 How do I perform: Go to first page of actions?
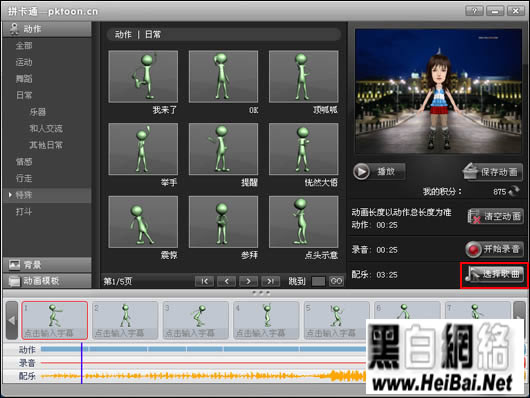coord(204,281)
